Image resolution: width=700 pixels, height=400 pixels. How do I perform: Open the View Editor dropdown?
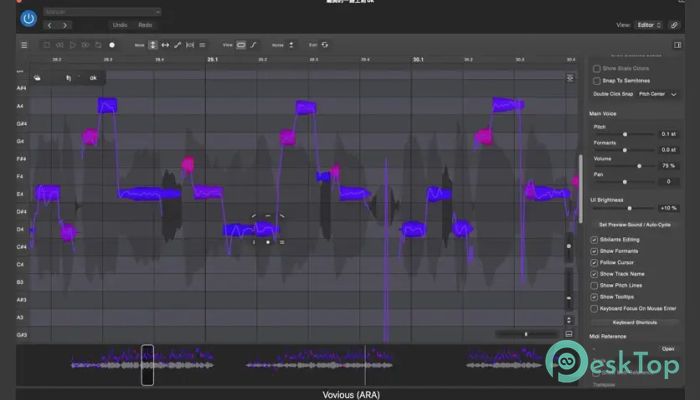point(649,25)
